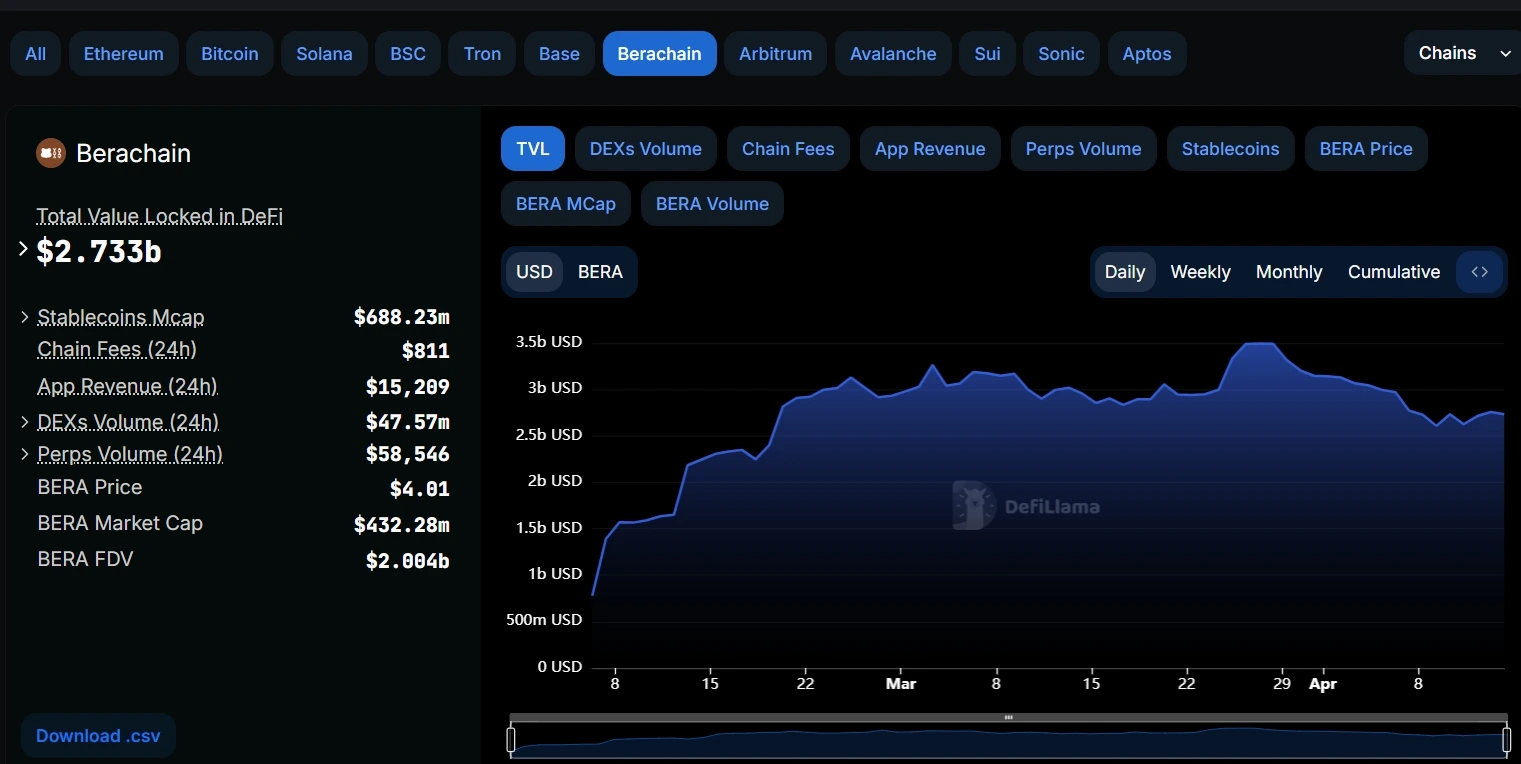Open the Chains dropdown menu

point(1462,54)
